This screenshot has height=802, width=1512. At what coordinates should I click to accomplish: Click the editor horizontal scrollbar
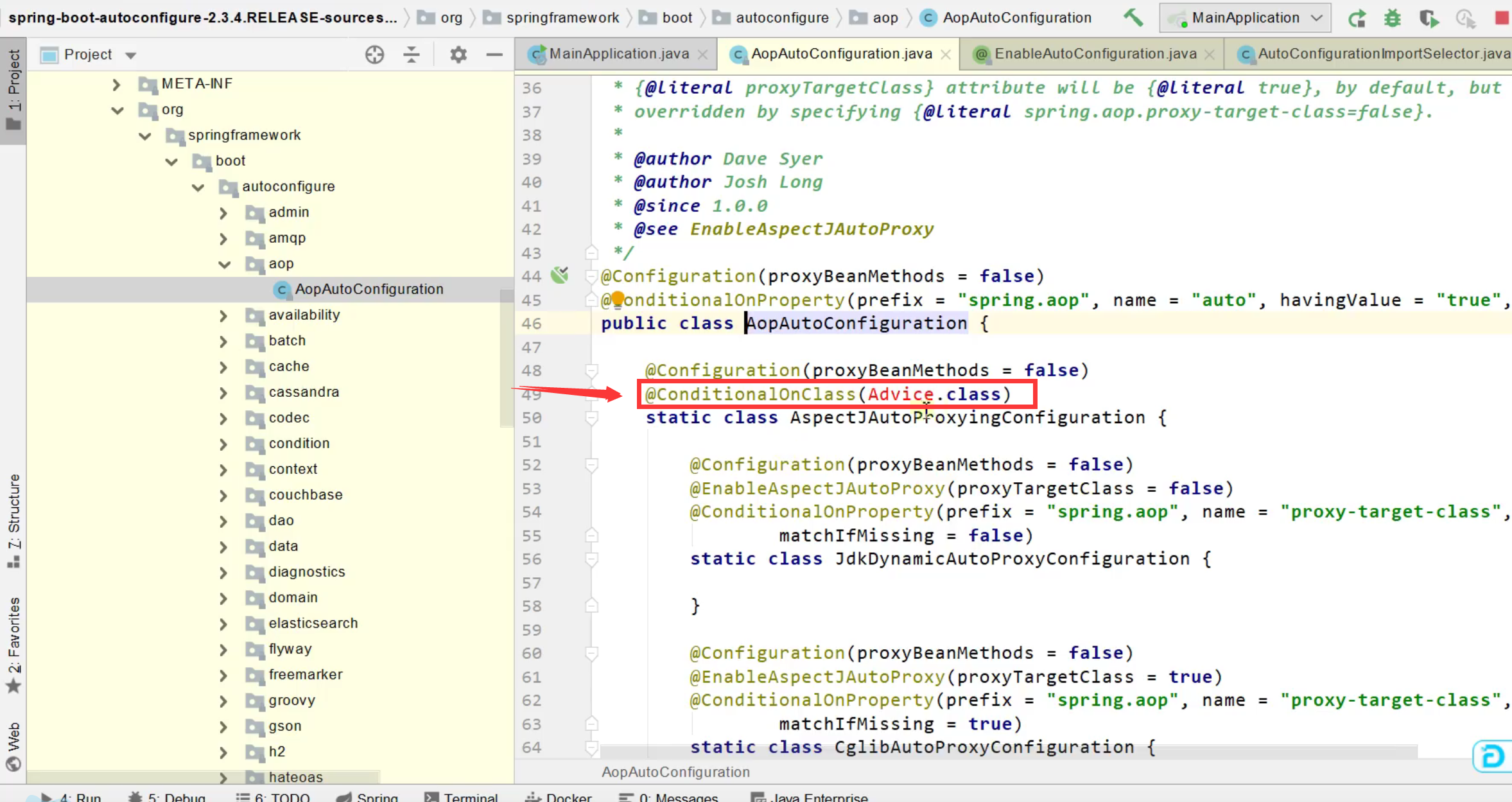tap(1008, 752)
